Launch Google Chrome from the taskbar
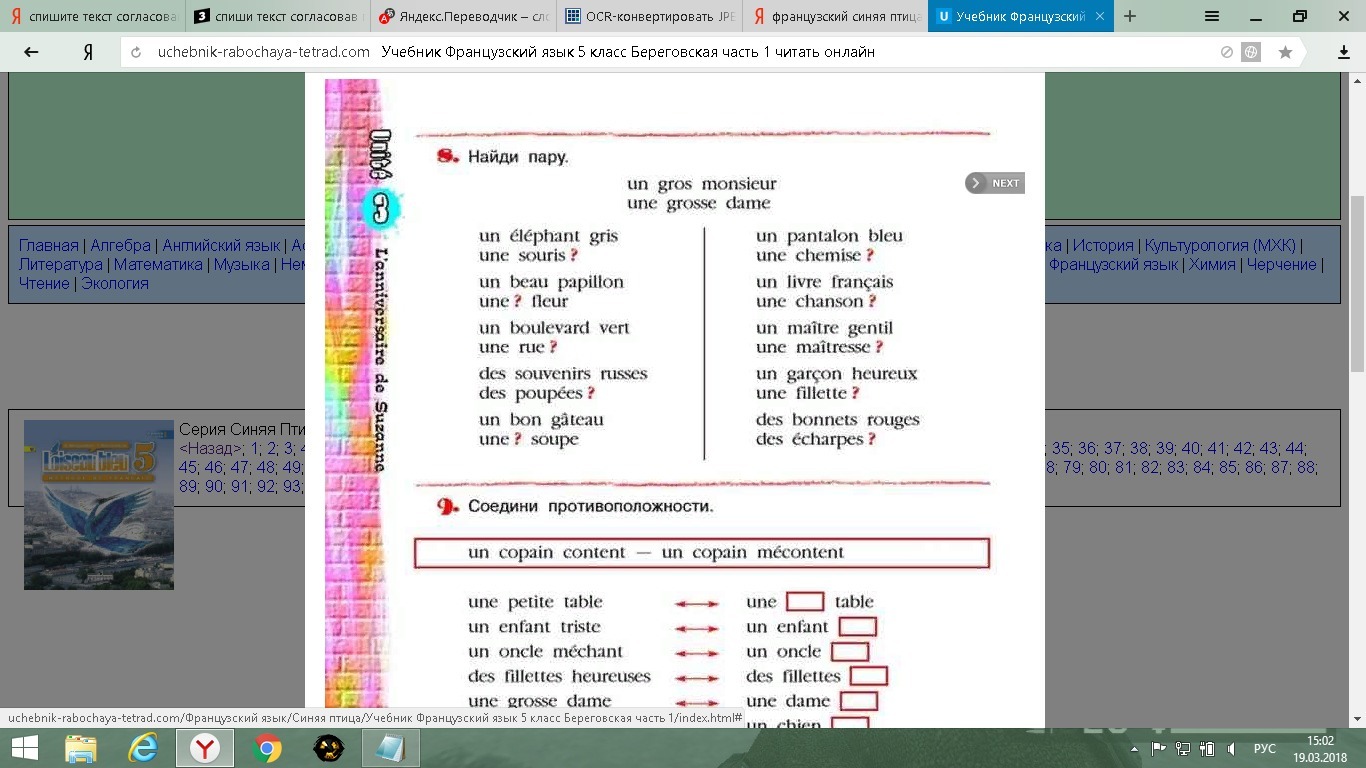Image resolution: width=1366 pixels, height=768 pixels. point(267,748)
